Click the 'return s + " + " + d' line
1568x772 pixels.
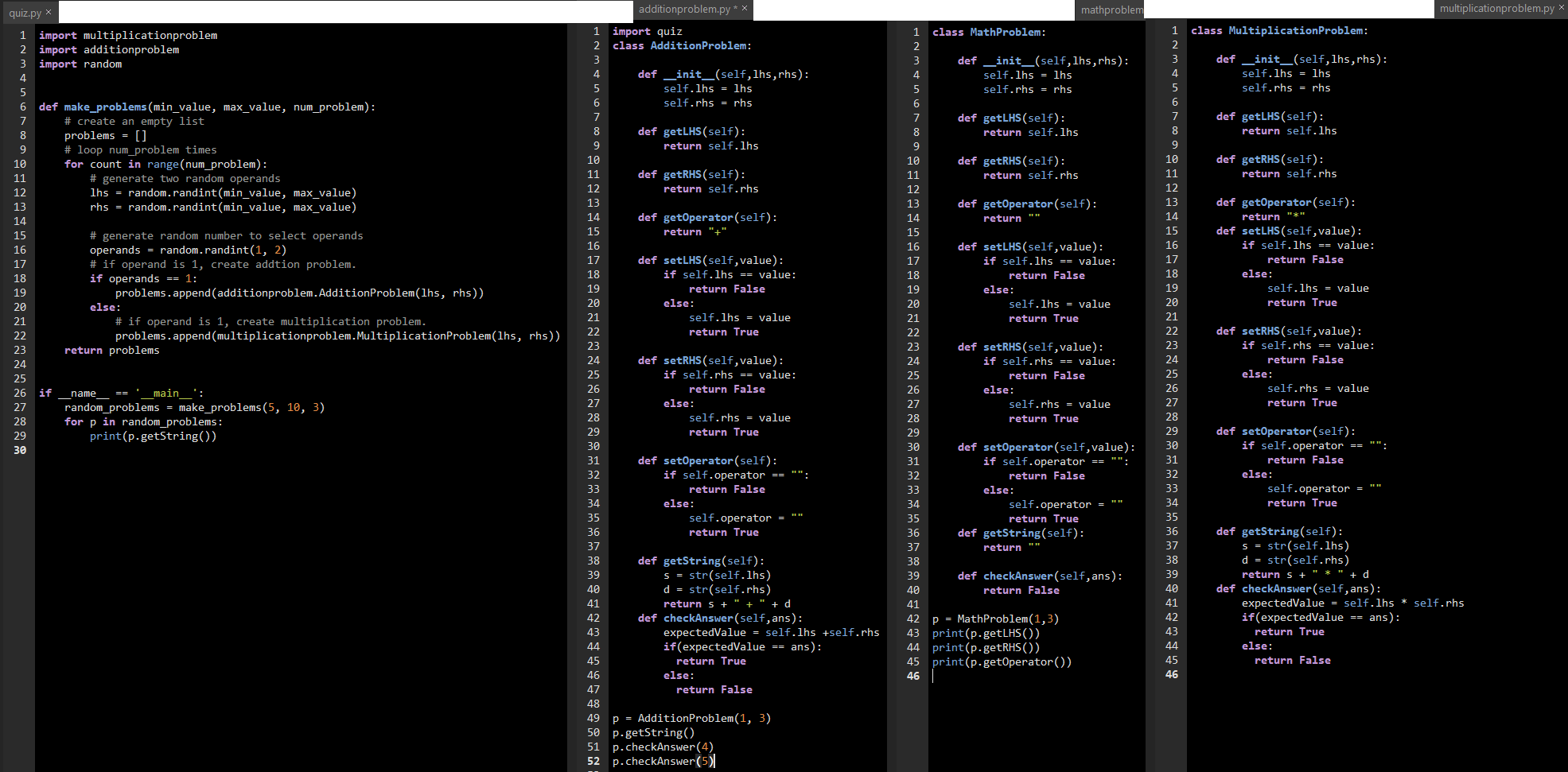point(727,603)
